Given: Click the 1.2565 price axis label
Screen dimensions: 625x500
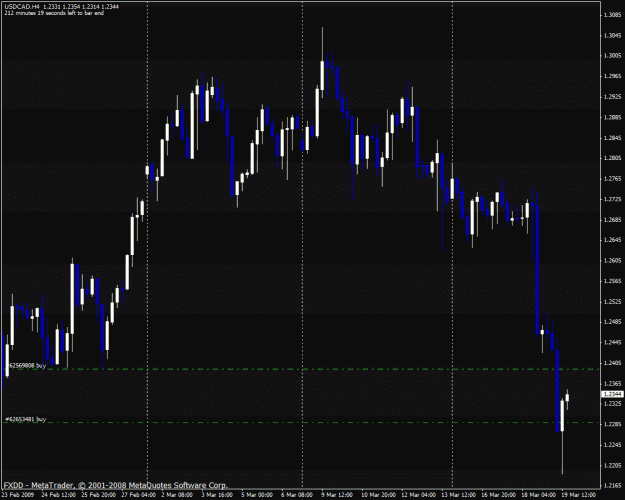Looking at the screenshot, I should point(613,281).
